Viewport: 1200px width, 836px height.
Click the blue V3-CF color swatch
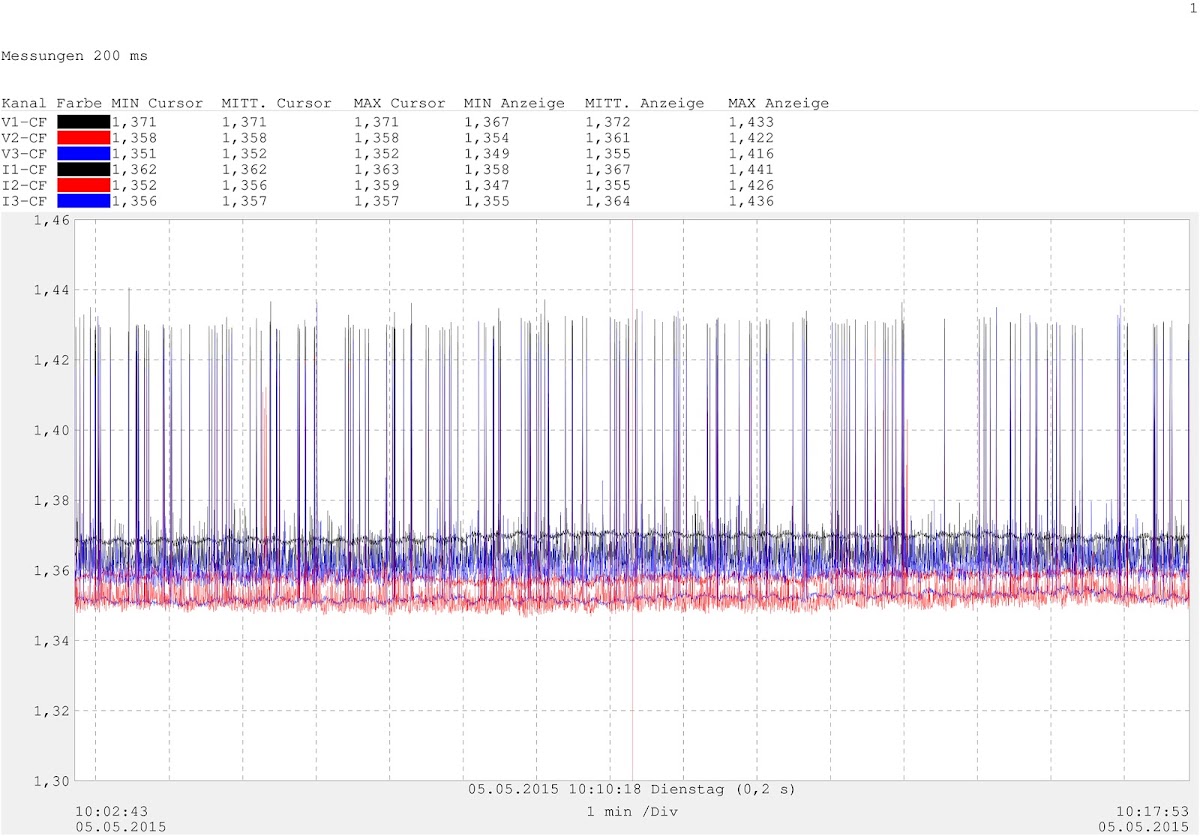coord(83,154)
